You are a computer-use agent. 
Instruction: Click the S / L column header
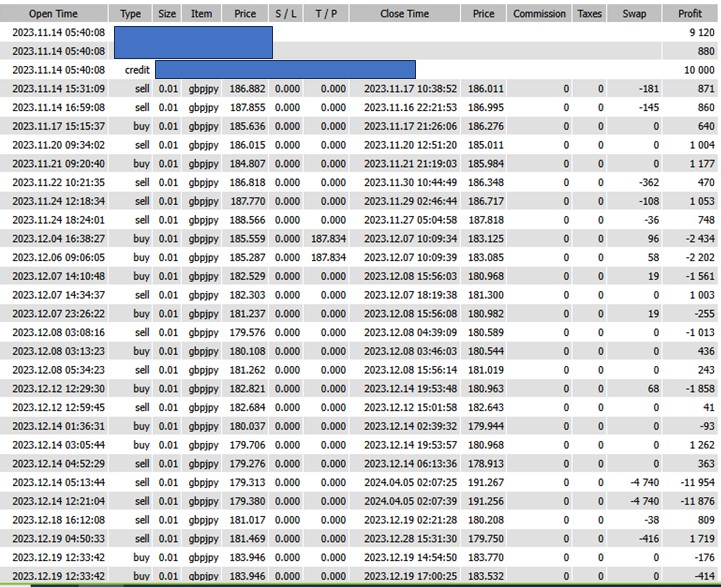pos(285,14)
